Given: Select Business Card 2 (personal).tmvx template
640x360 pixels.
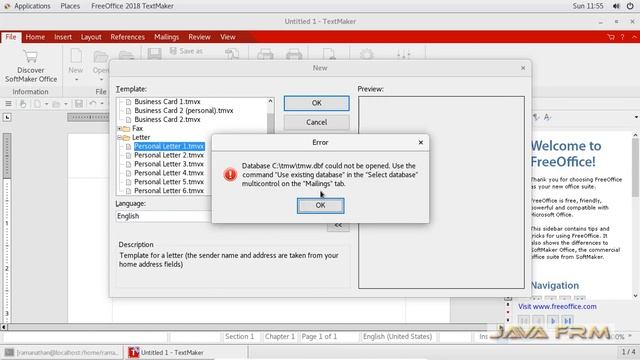Looking at the screenshot, I should (184, 111).
